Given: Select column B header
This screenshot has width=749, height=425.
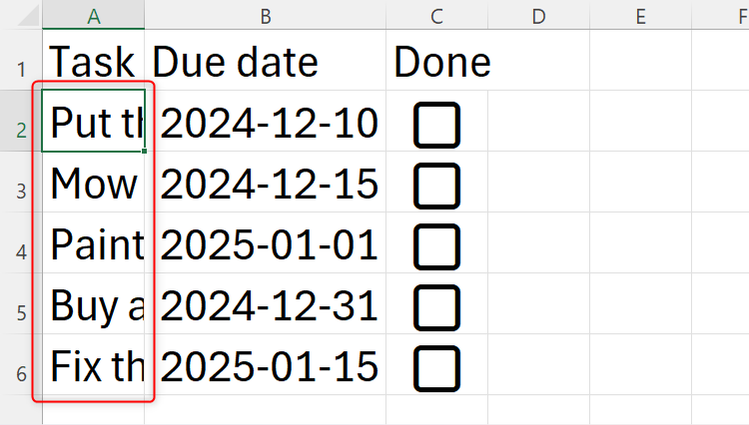Looking at the screenshot, I should point(265,15).
